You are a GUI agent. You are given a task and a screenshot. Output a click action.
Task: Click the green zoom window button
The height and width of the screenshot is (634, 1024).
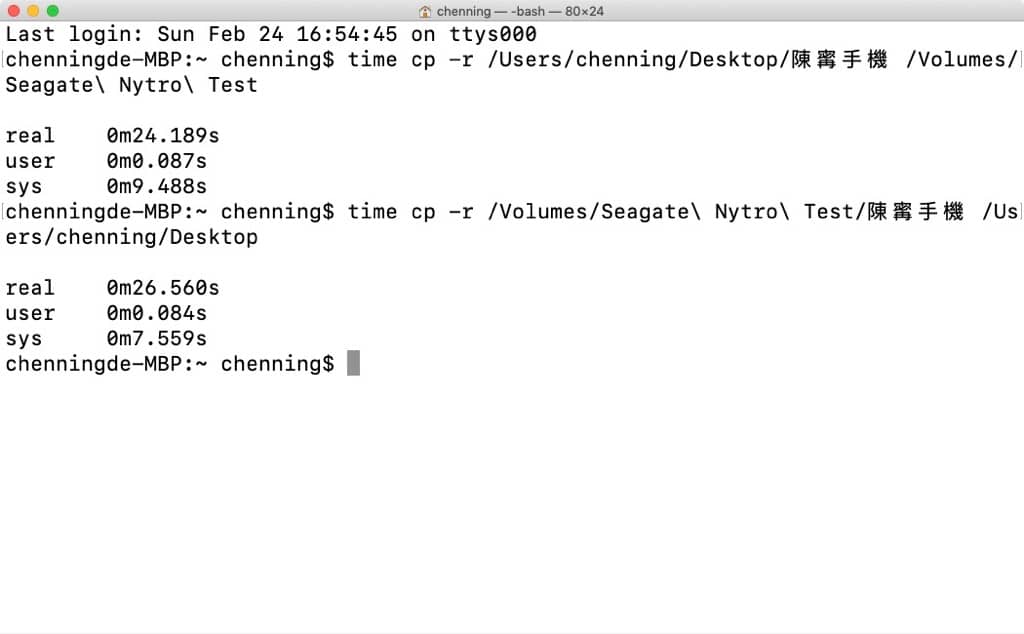tap(53, 10)
